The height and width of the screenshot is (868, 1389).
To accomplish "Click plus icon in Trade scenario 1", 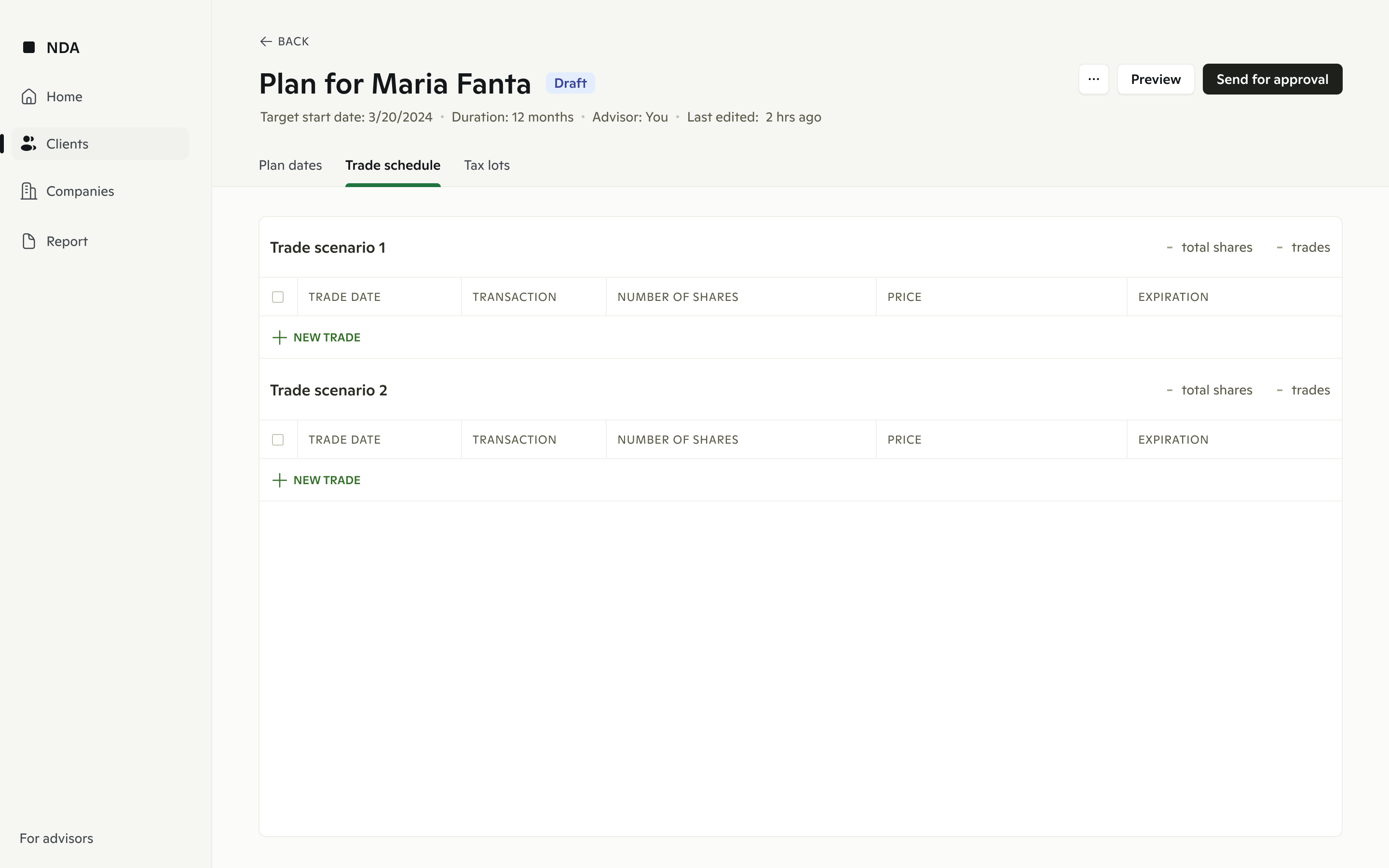I will tap(280, 338).
